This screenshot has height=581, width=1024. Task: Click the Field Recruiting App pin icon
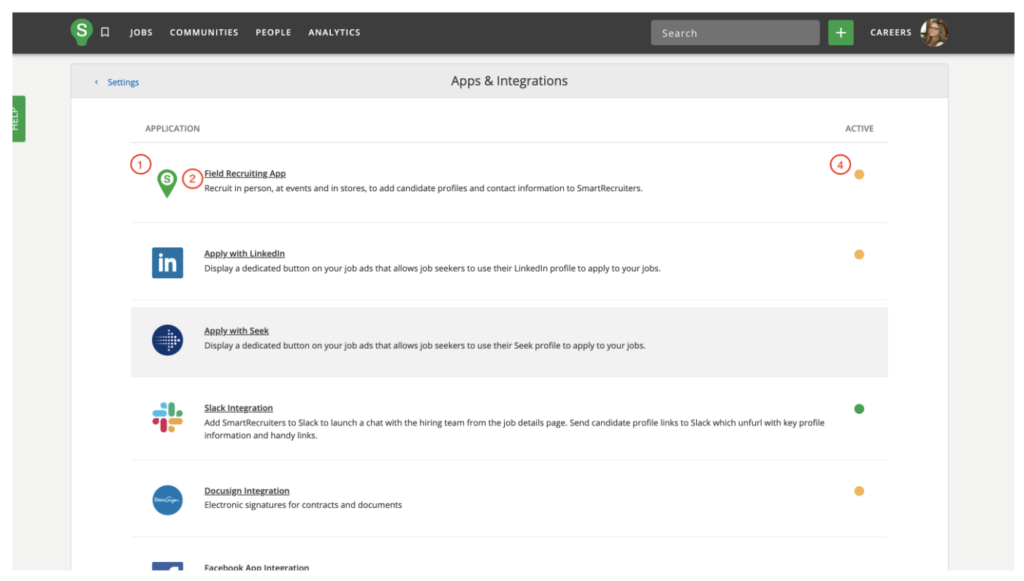[167, 183]
